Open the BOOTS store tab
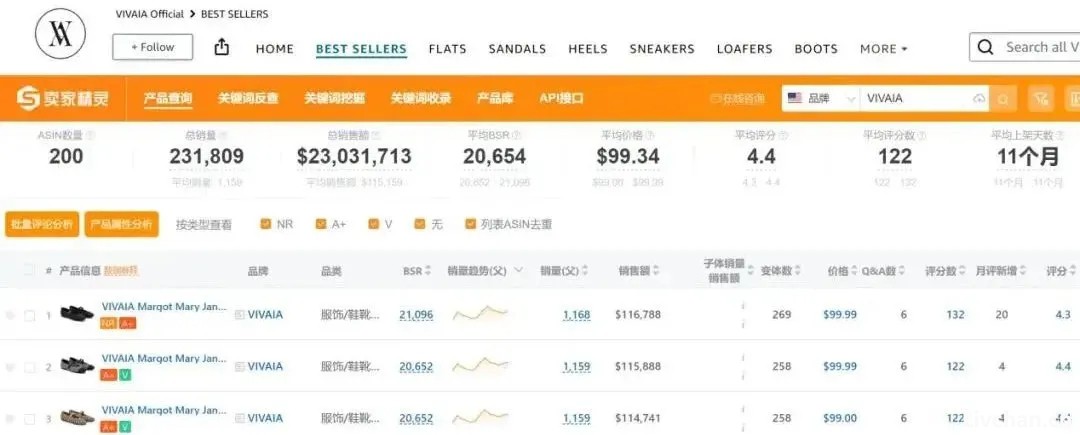Viewport: 1080px width, 435px height. click(x=816, y=49)
